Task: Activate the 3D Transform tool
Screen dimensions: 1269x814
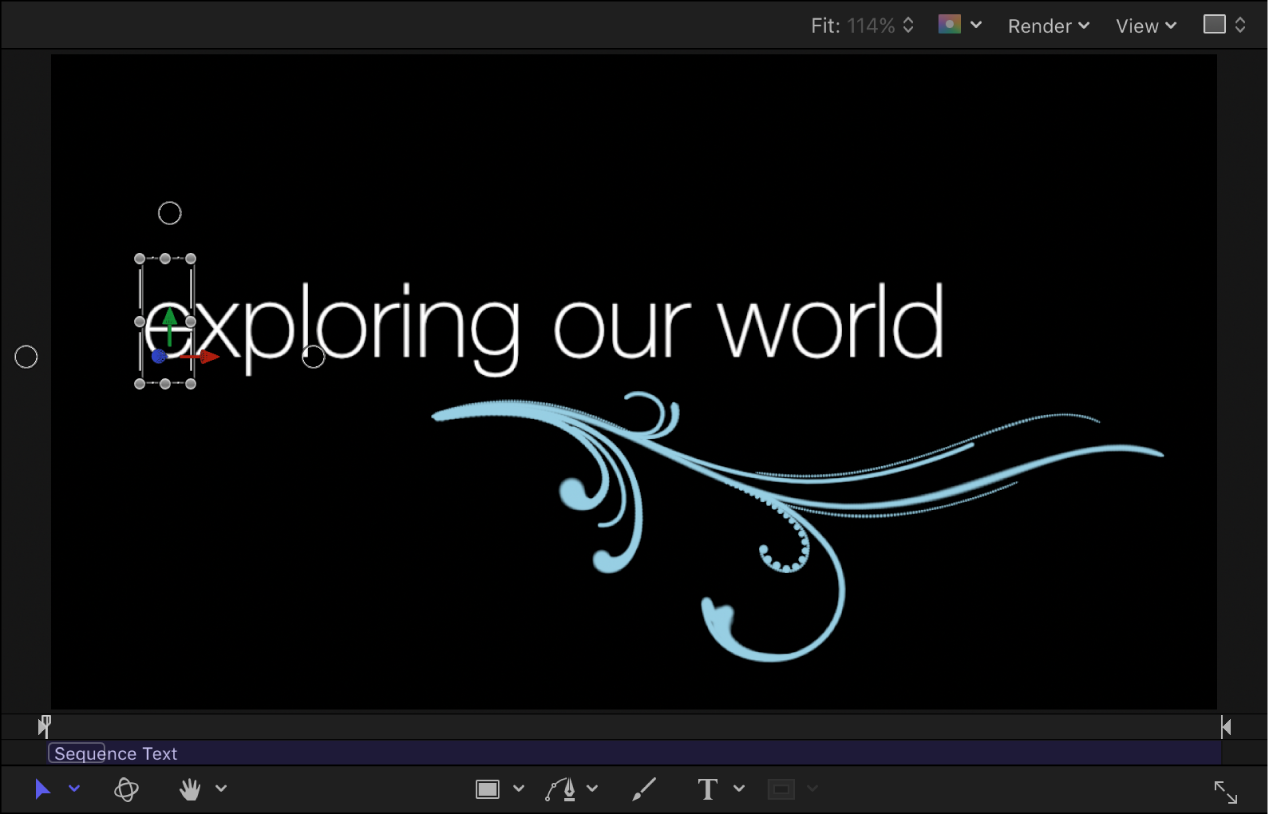Action: pyautogui.click(x=126, y=789)
